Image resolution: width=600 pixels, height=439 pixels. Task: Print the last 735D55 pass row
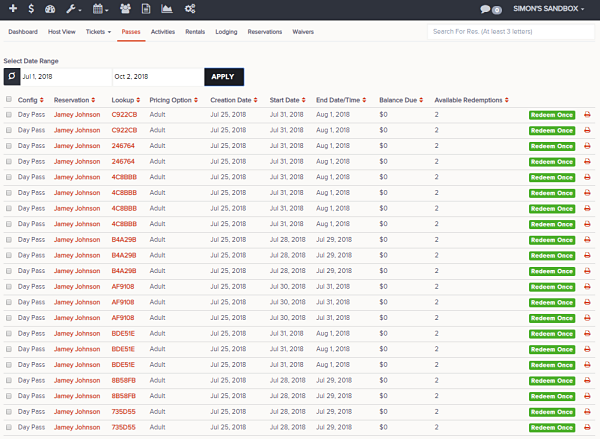pos(587,427)
